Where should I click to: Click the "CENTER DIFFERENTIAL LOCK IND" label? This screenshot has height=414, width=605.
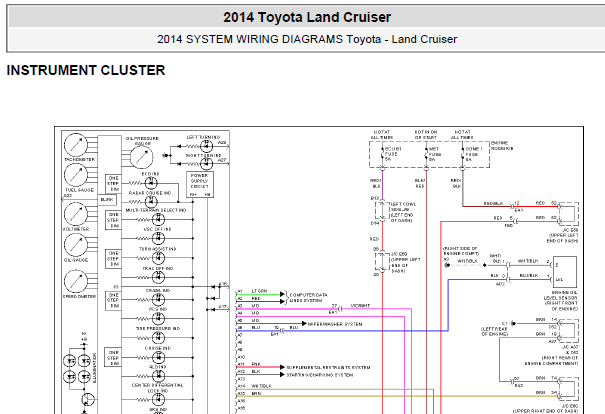(157, 388)
